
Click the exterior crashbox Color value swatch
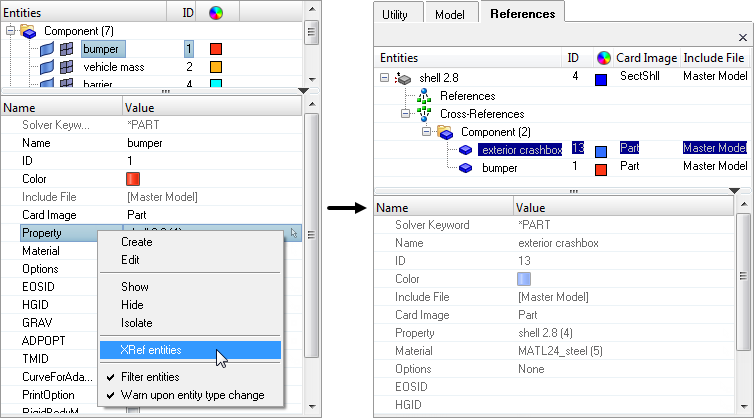click(524, 279)
